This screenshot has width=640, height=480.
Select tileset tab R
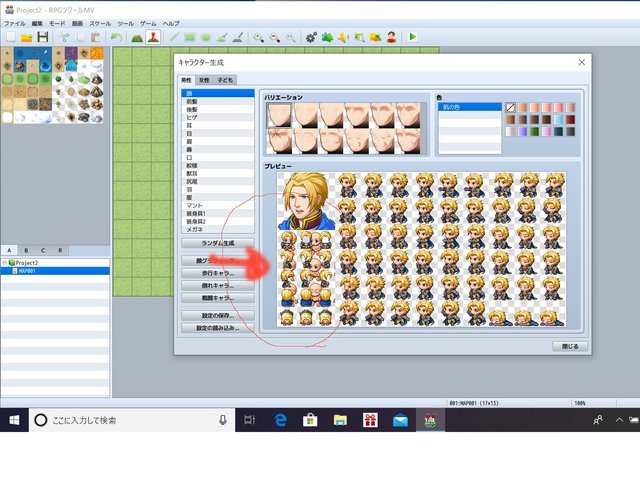(60, 250)
